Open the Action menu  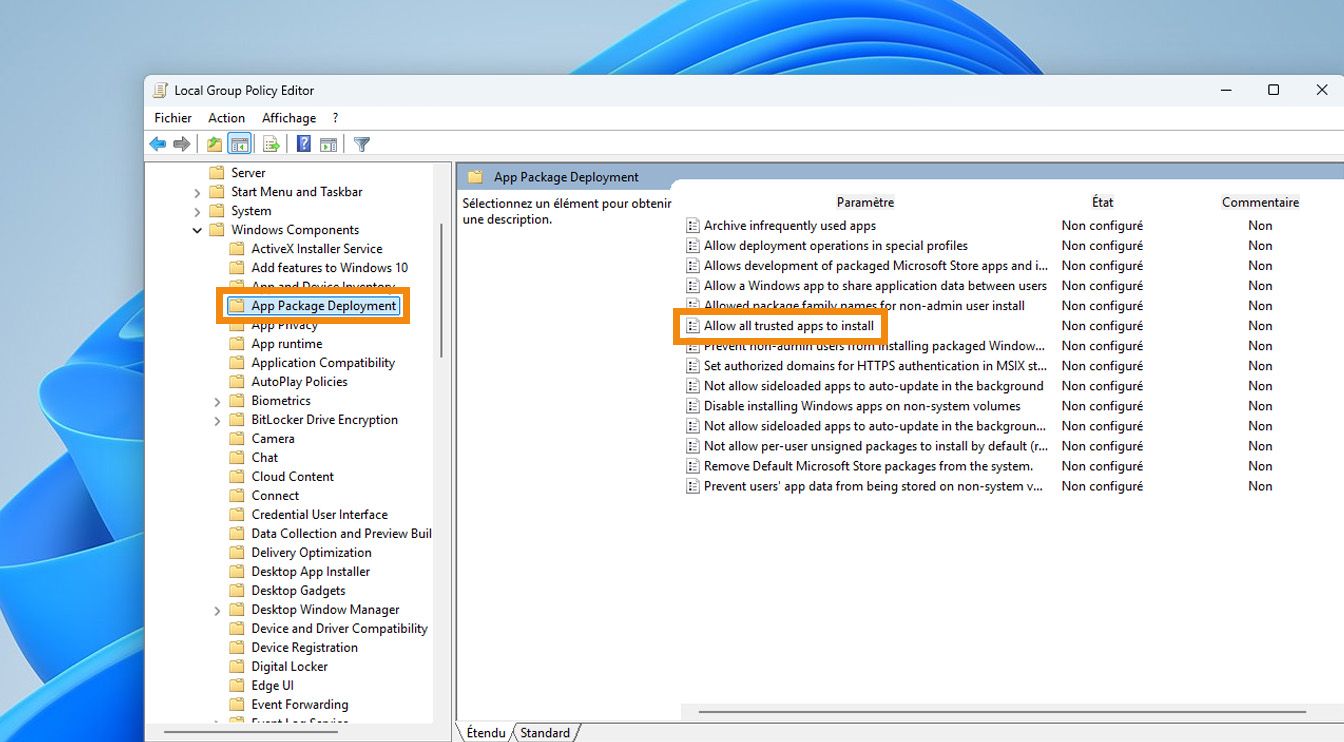tap(227, 118)
